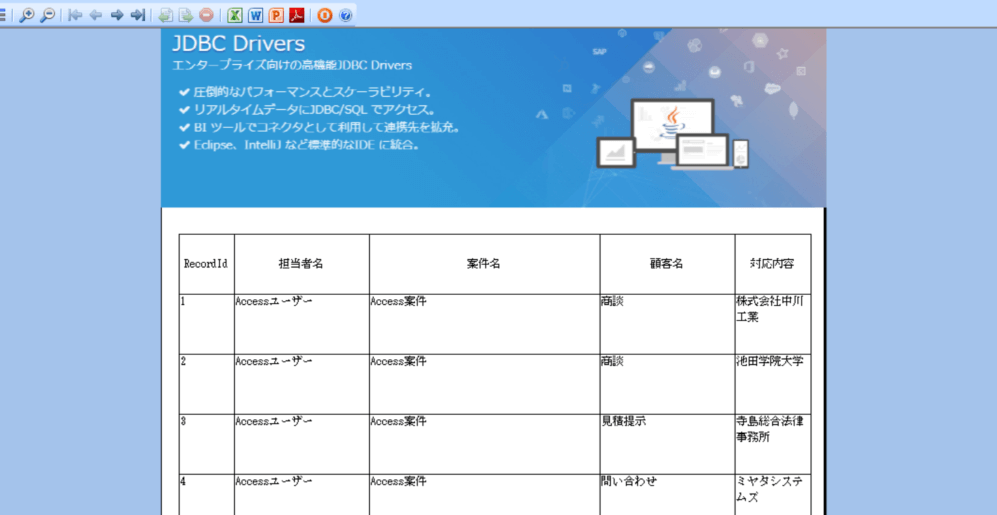997x515 pixels.
Task: Export the report to PowerPoint
Action: click(x=276, y=15)
